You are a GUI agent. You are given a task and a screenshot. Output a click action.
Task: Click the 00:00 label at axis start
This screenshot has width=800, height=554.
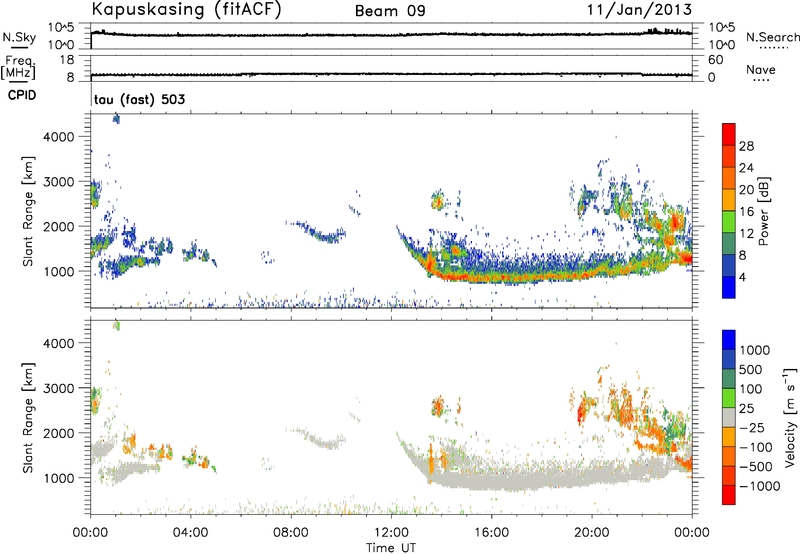[x=90, y=533]
